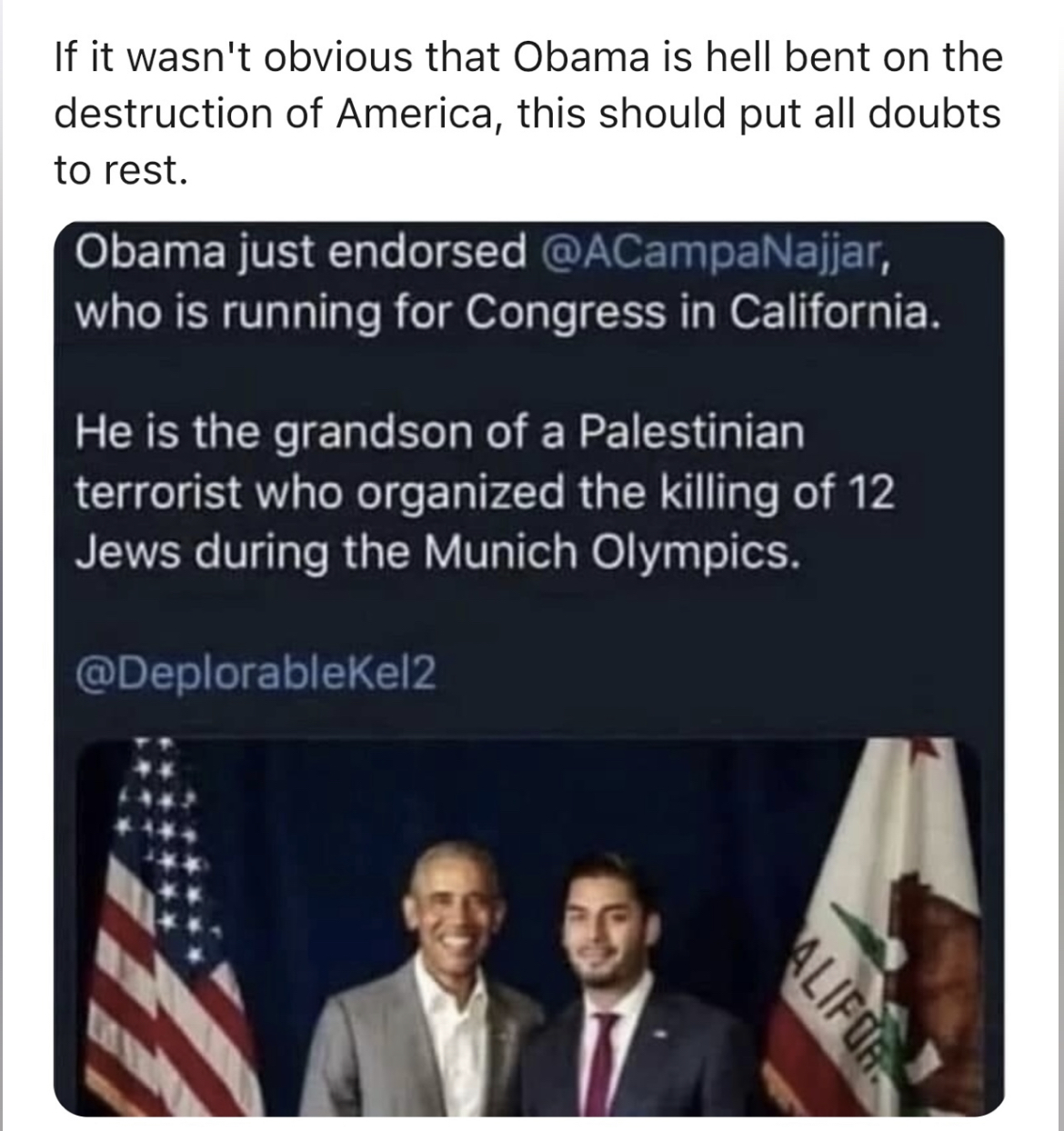The height and width of the screenshot is (1131, 1064).
Task: Click the 'Obama just endorsed' text line
Action: [x=300, y=252]
